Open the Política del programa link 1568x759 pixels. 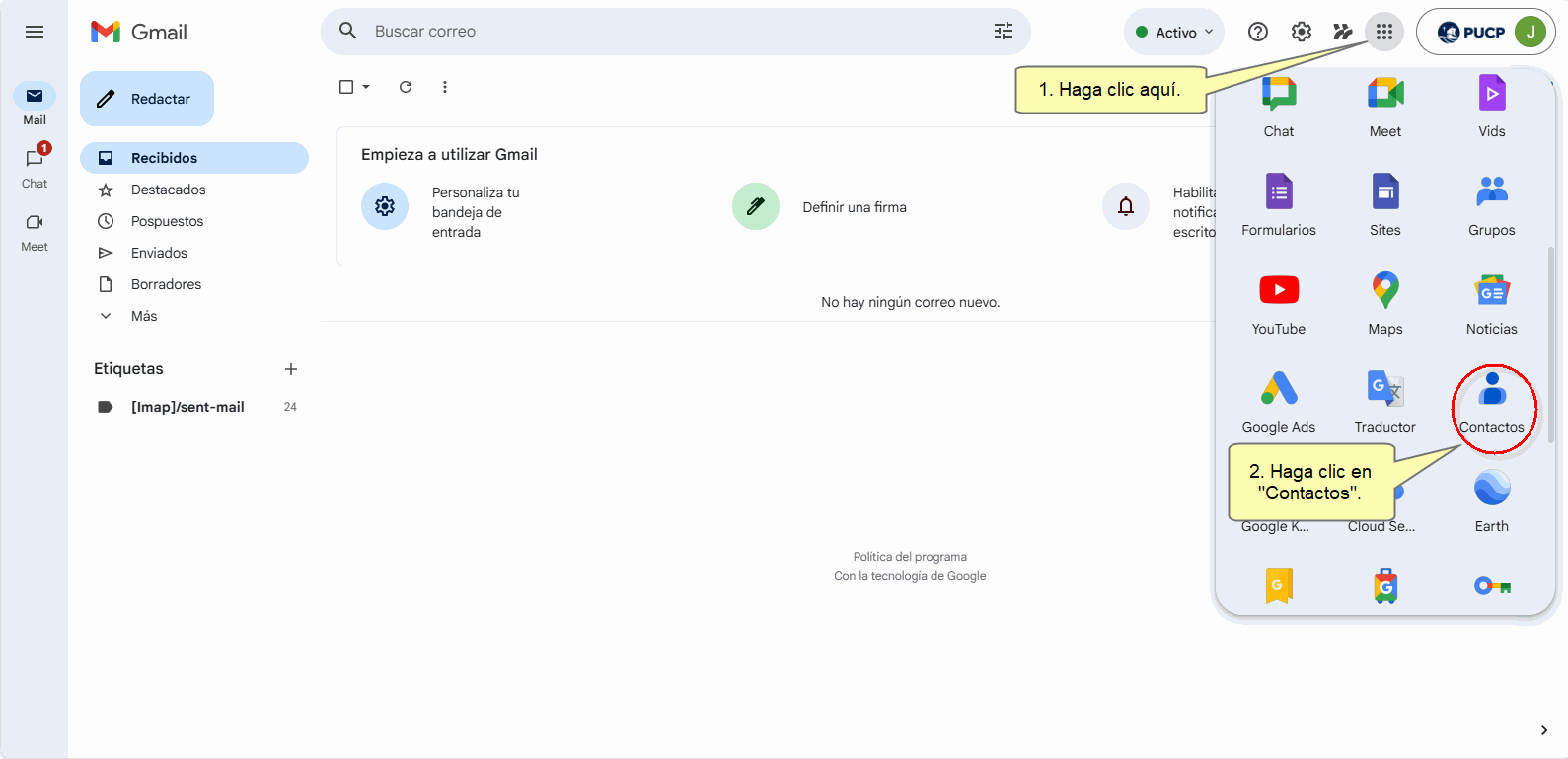tap(910, 557)
